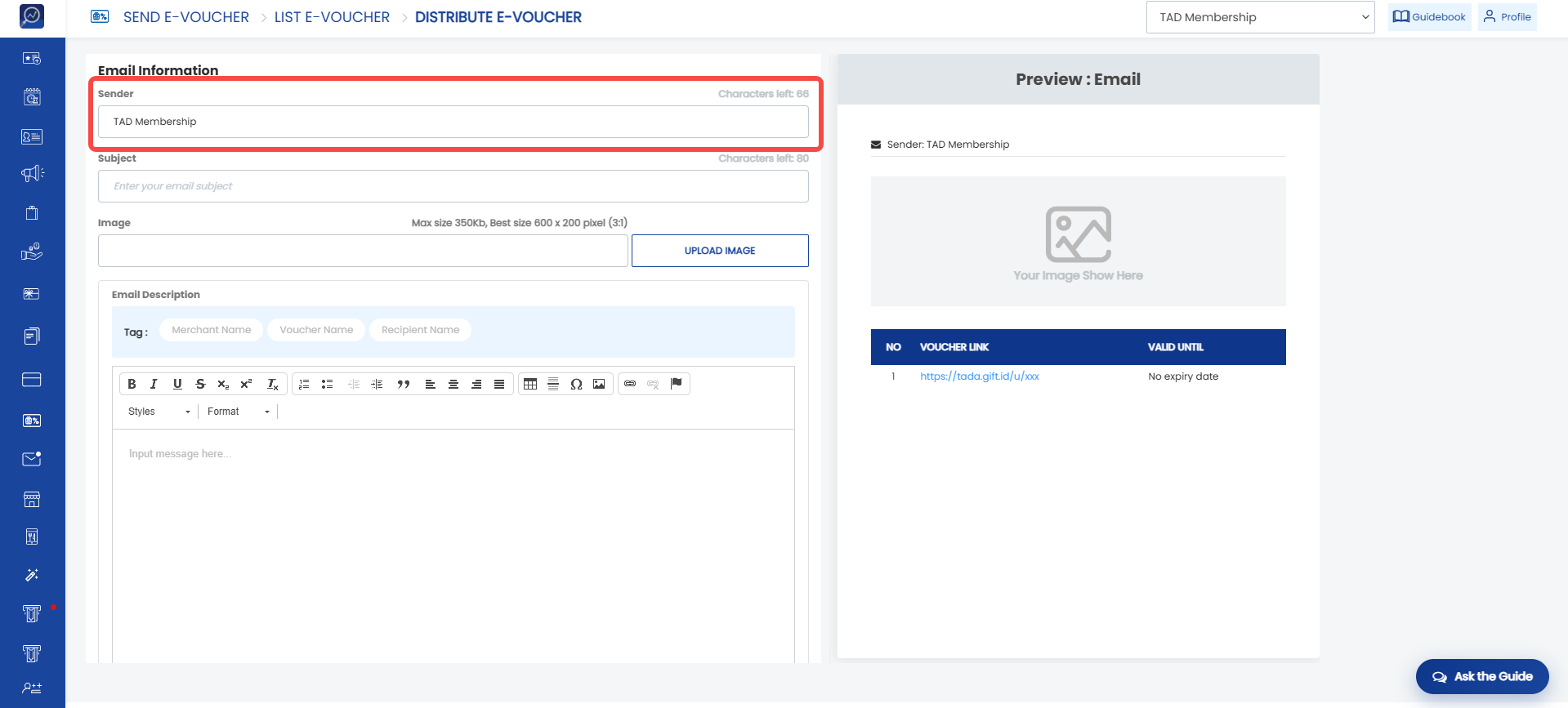This screenshot has width=1568, height=708.
Task: Insert a numbered list
Action: (304, 384)
